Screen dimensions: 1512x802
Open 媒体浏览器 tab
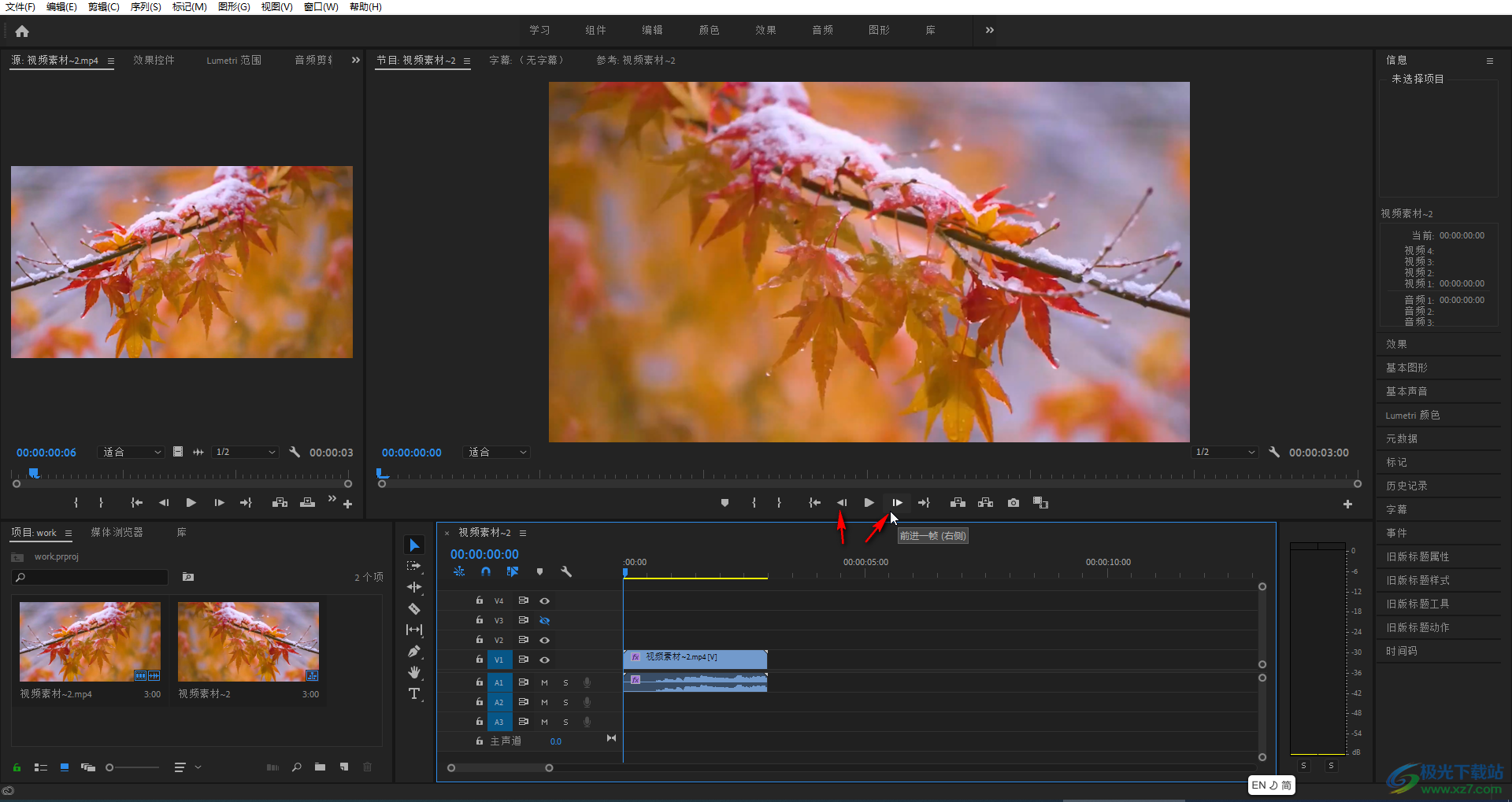pos(117,533)
